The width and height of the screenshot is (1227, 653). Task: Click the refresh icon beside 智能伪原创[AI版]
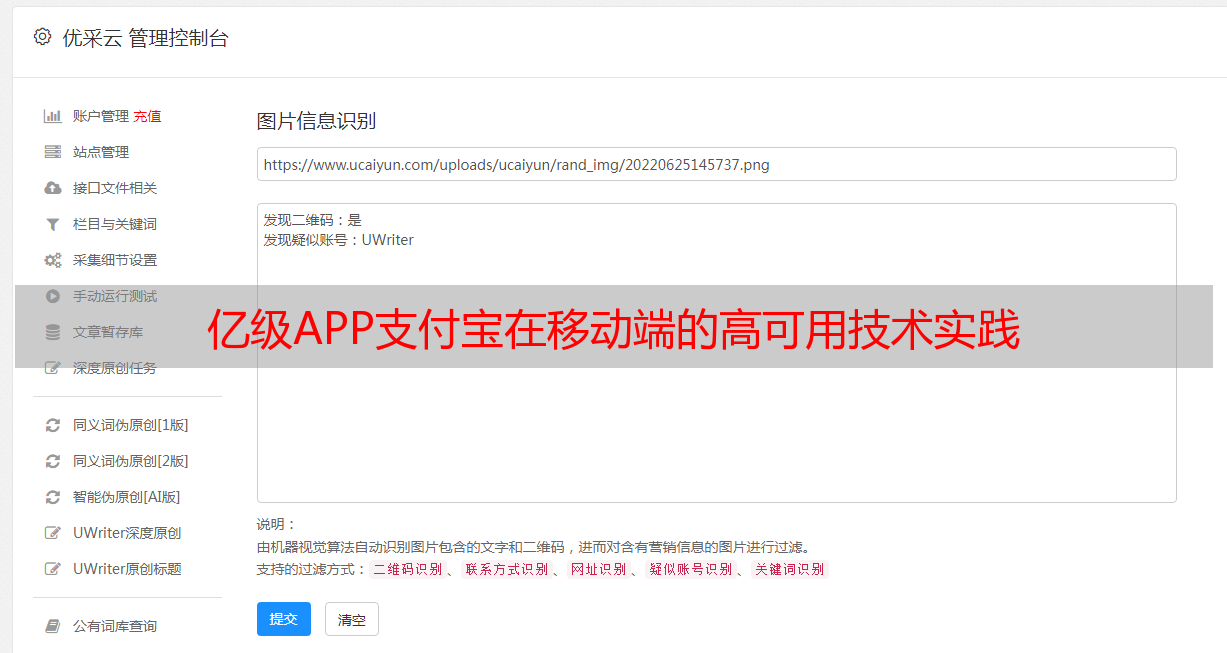tap(53, 497)
